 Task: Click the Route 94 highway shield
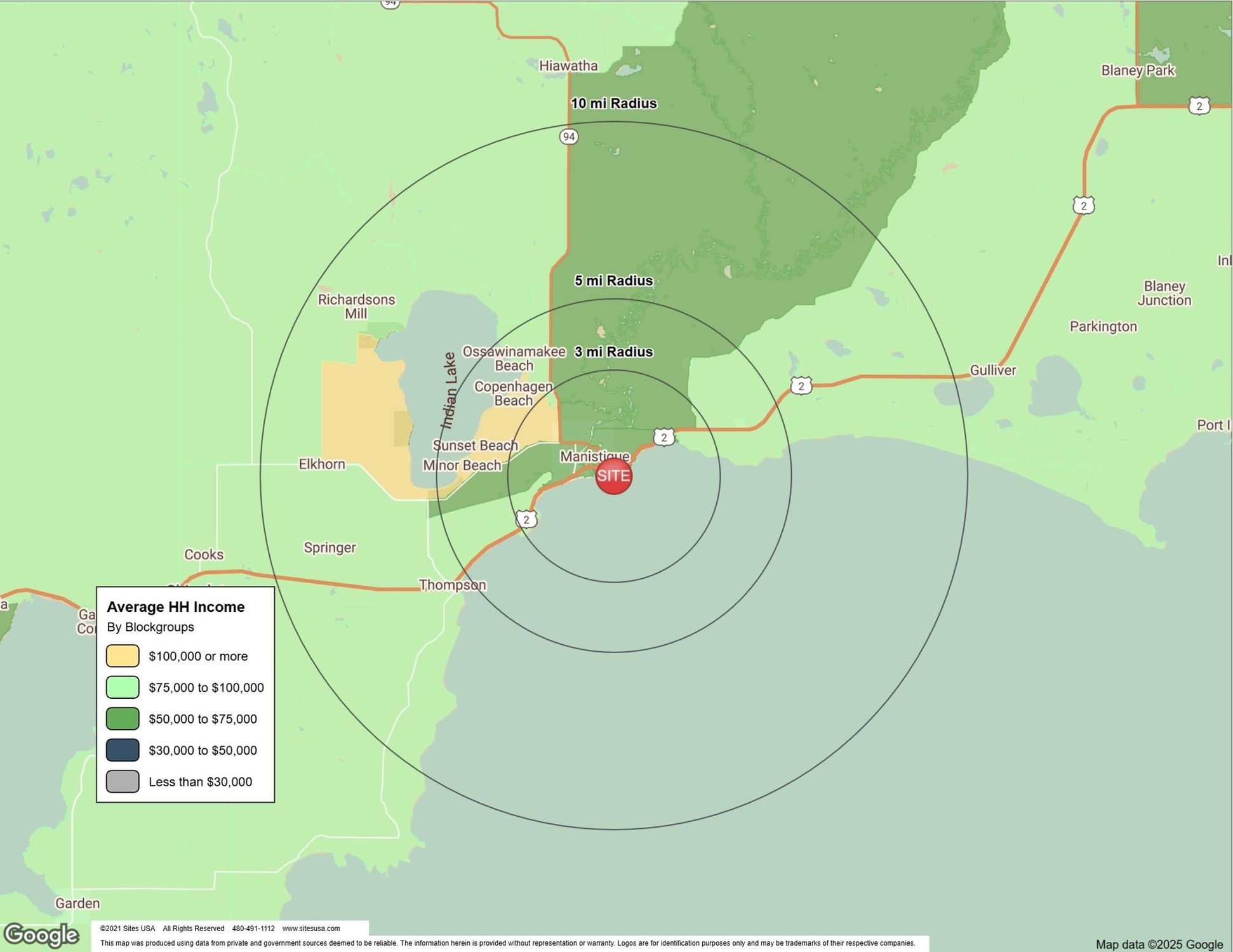pyautogui.click(x=569, y=136)
